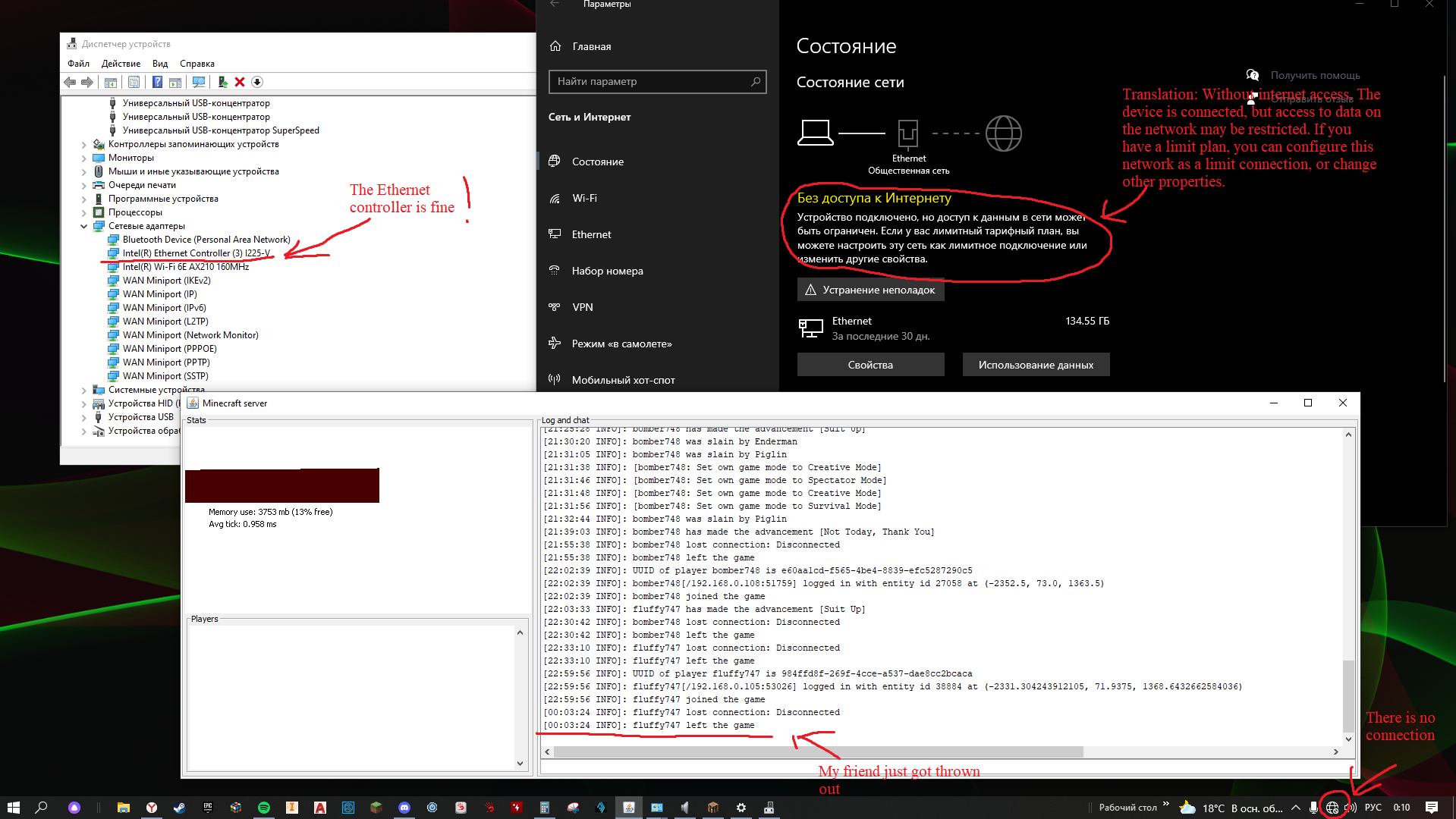1456x819 pixels.
Task: Open File Explorer from the taskbar
Action: (124, 808)
